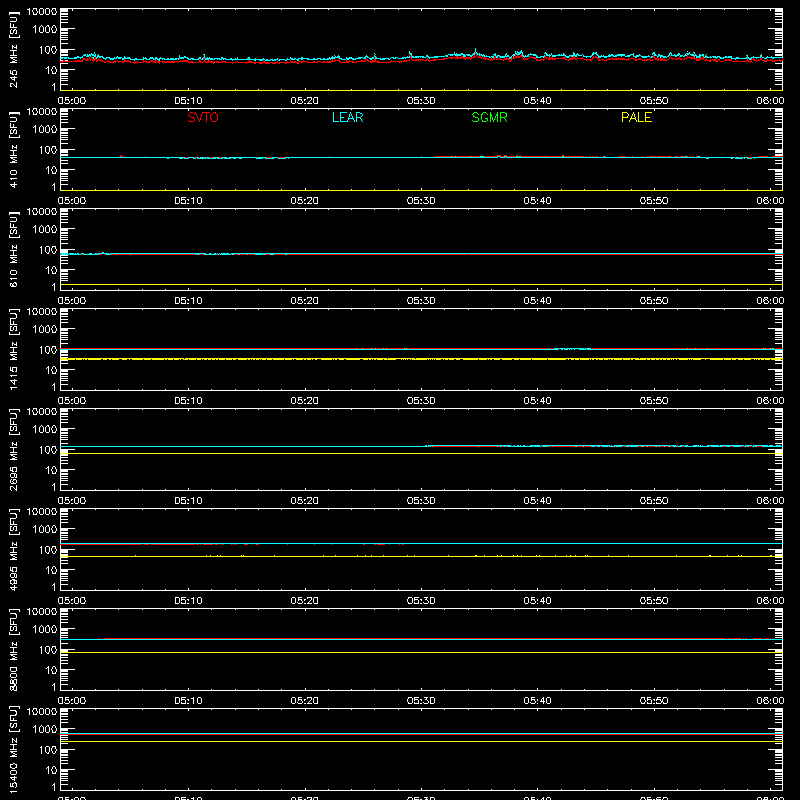Click the red SVTO legend label

pyautogui.click(x=203, y=117)
